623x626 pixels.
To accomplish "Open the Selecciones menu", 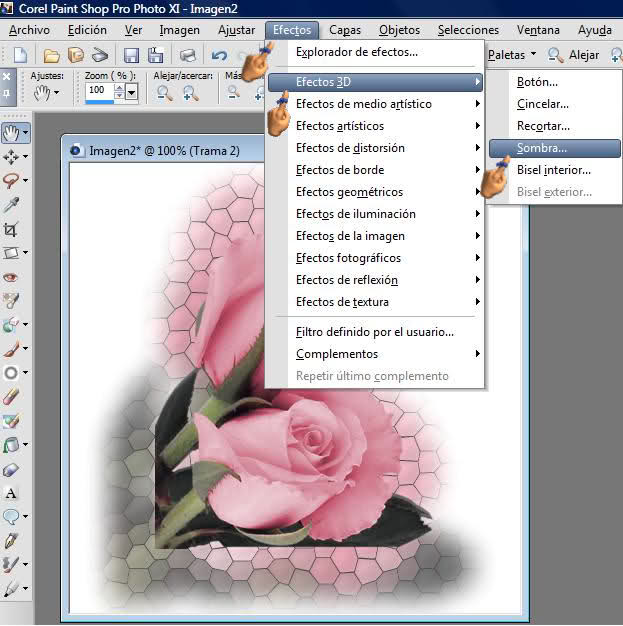I will [x=468, y=30].
